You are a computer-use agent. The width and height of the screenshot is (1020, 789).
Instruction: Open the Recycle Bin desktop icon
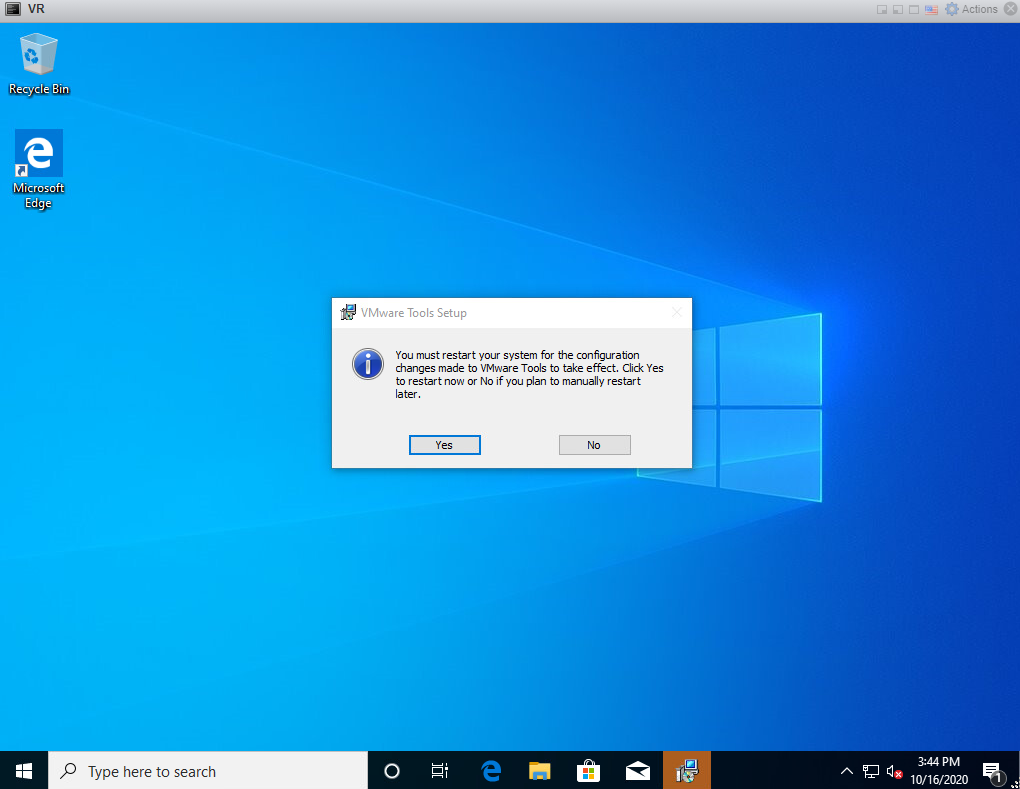coord(38,64)
